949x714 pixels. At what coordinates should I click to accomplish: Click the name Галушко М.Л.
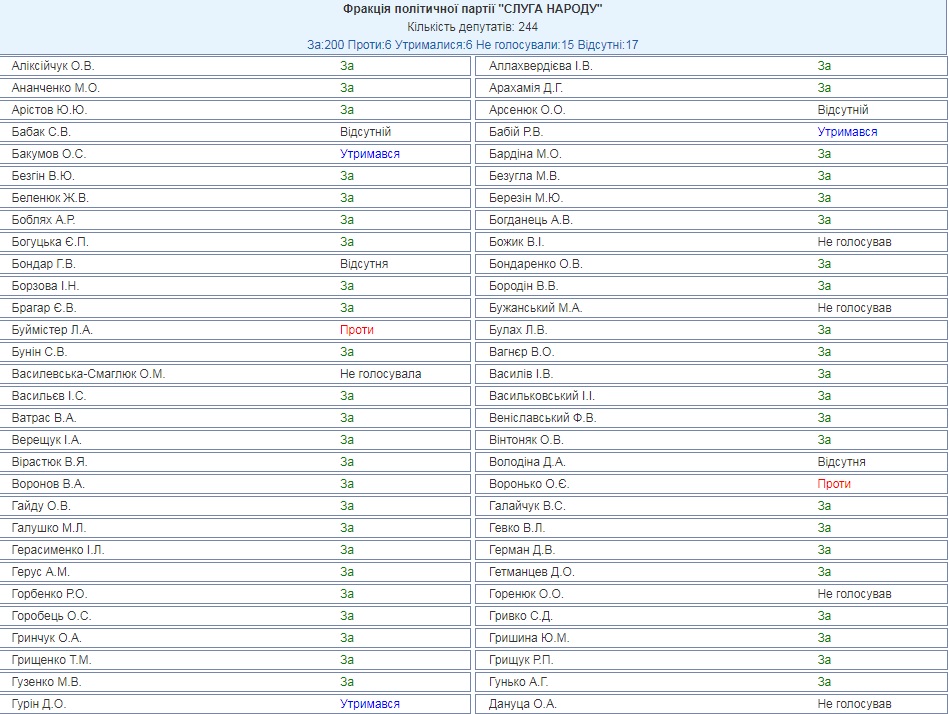pyautogui.click(x=49, y=528)
